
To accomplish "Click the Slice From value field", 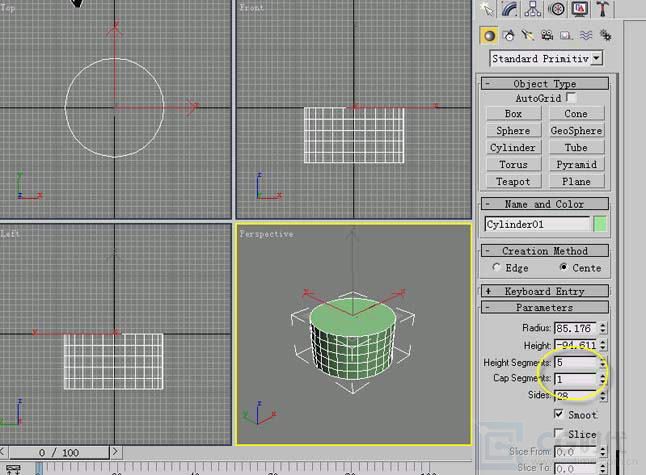I will tap(576, 452).
